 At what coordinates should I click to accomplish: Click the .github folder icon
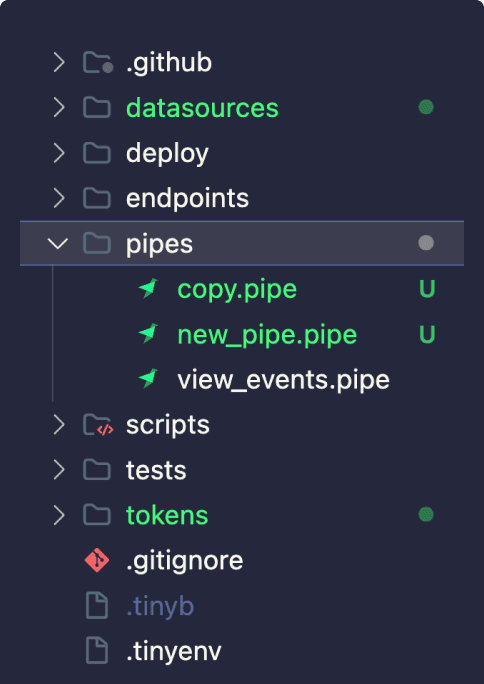[99, 62]
